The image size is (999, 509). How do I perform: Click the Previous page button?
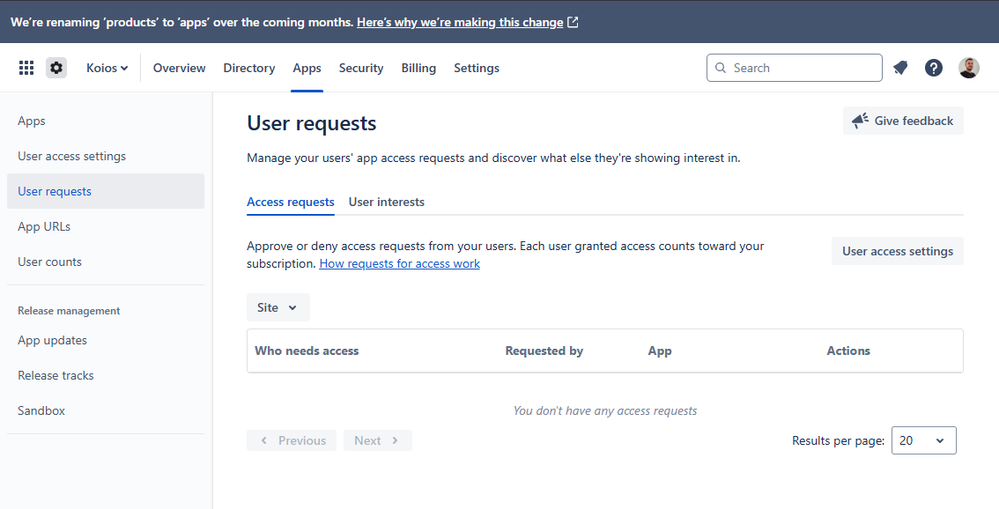[x=292, y=440]
